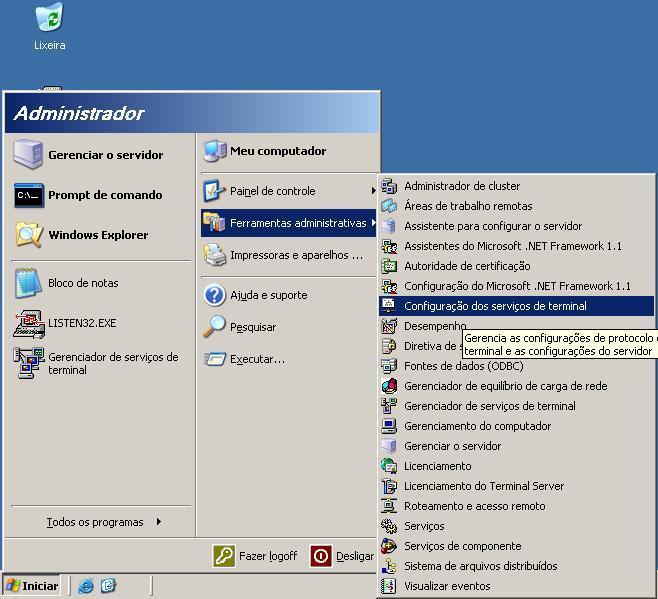Click the LISTEN32.EXE program icon
658x599 pixels.
[x=28, y=323]
